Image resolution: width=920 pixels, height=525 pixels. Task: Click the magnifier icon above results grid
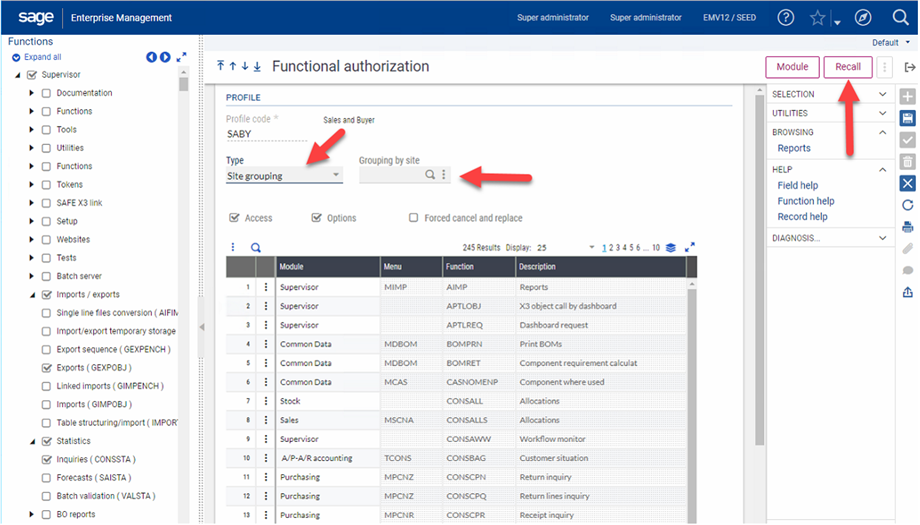(x=255, y=247)
